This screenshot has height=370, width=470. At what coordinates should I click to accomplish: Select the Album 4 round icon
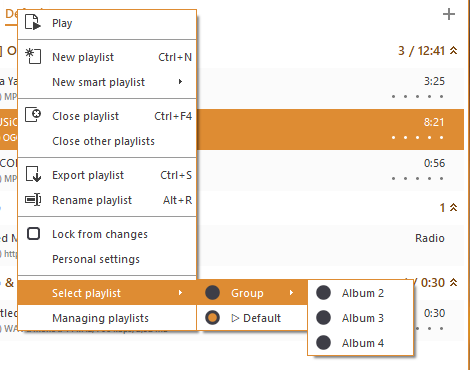click(323, 343)
